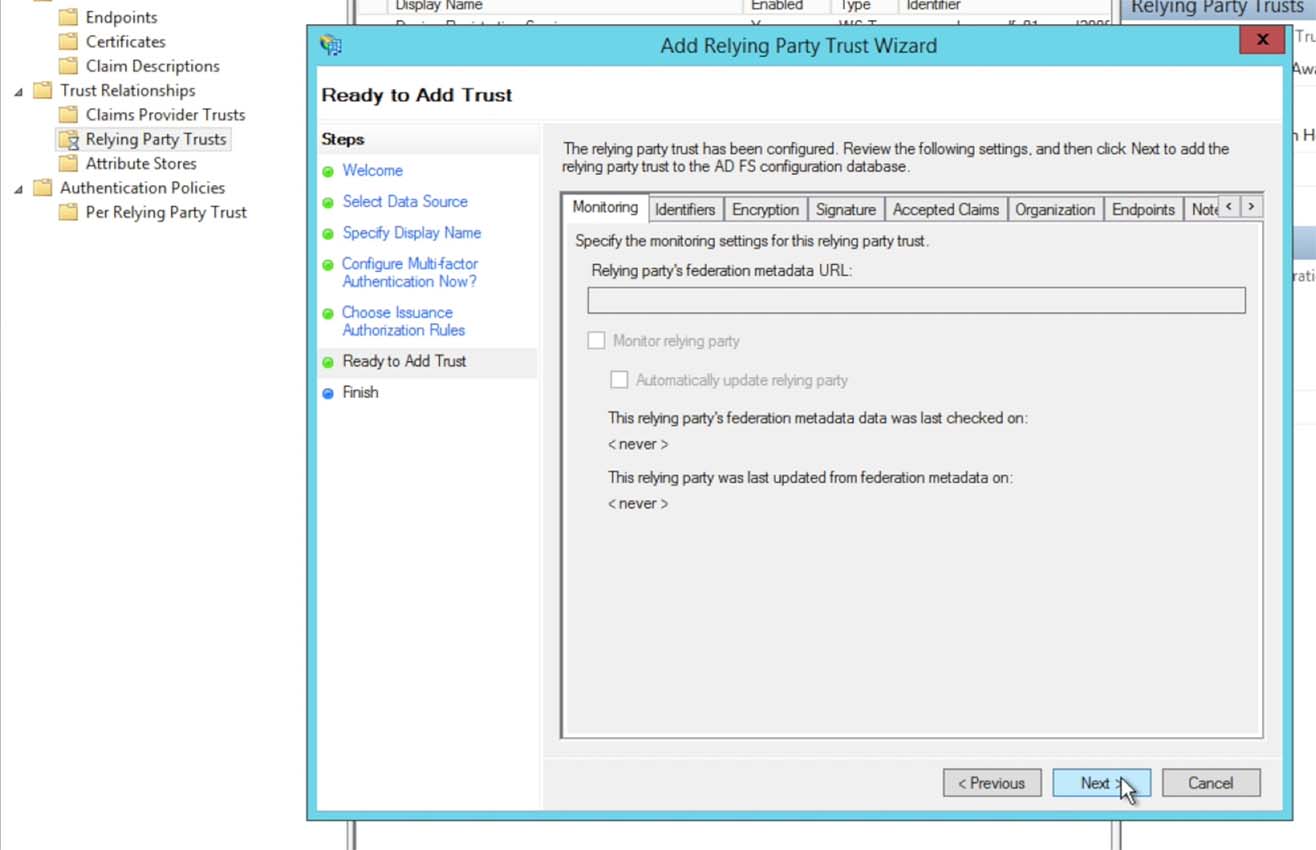Switch to the Identifiers tab
The image size is (1316, 850).
click(685, 209)
